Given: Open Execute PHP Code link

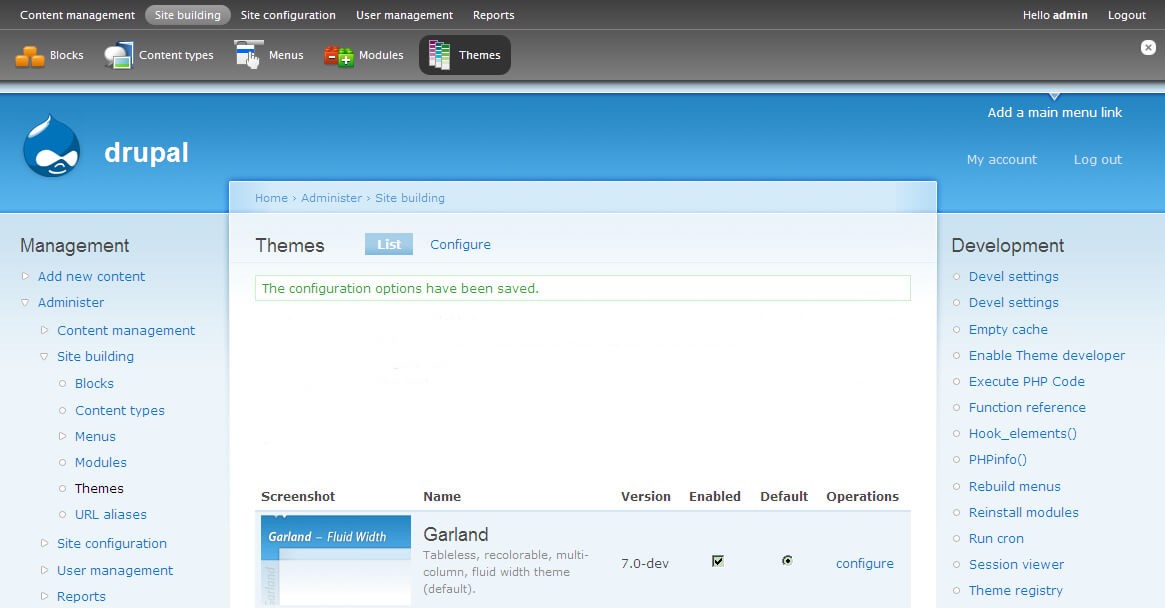Looking at the screenshot, I should point(1027,381).
